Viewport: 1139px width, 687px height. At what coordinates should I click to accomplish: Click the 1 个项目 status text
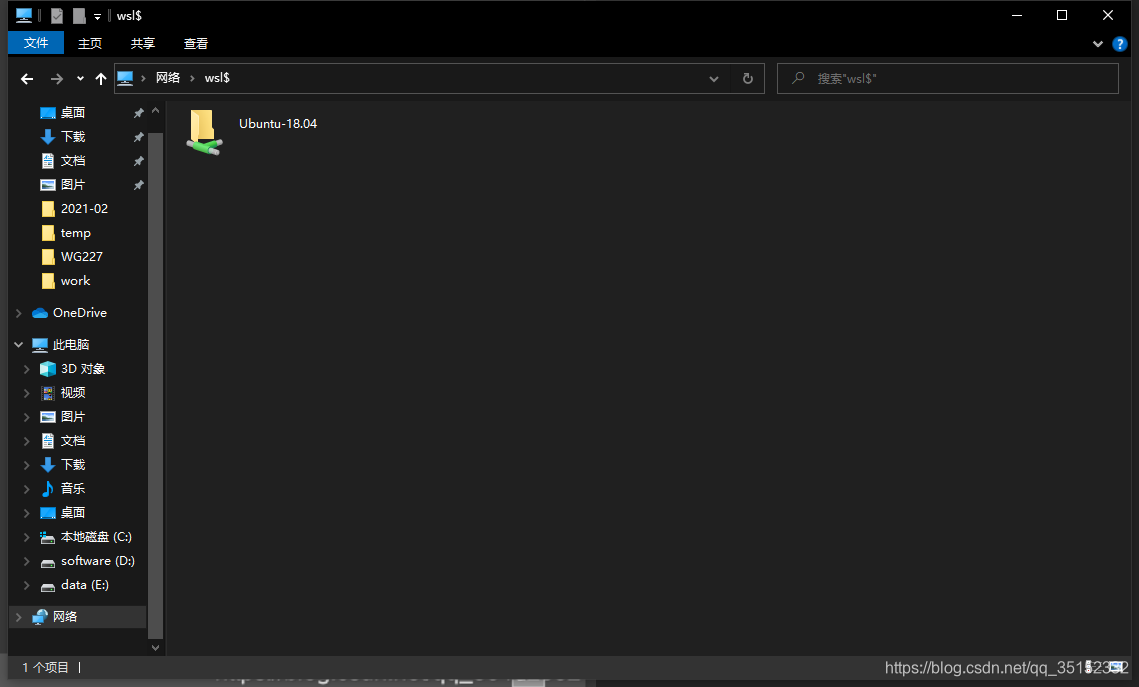pos(45,667)
